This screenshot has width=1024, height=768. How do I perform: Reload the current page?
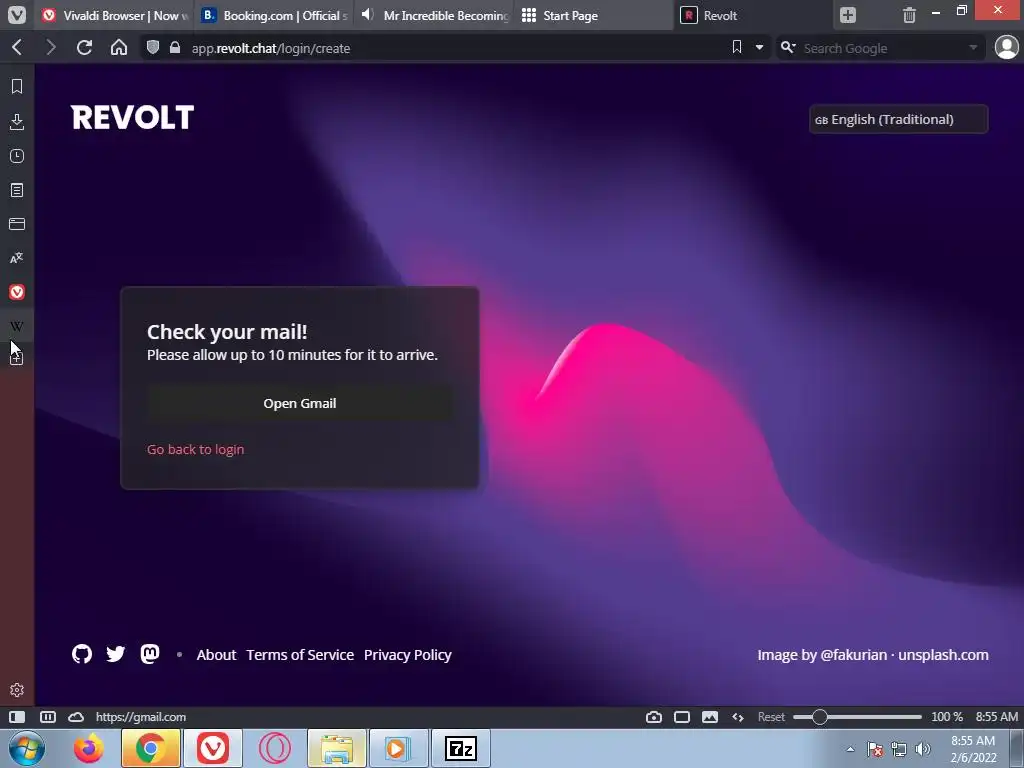pos(84,48)
